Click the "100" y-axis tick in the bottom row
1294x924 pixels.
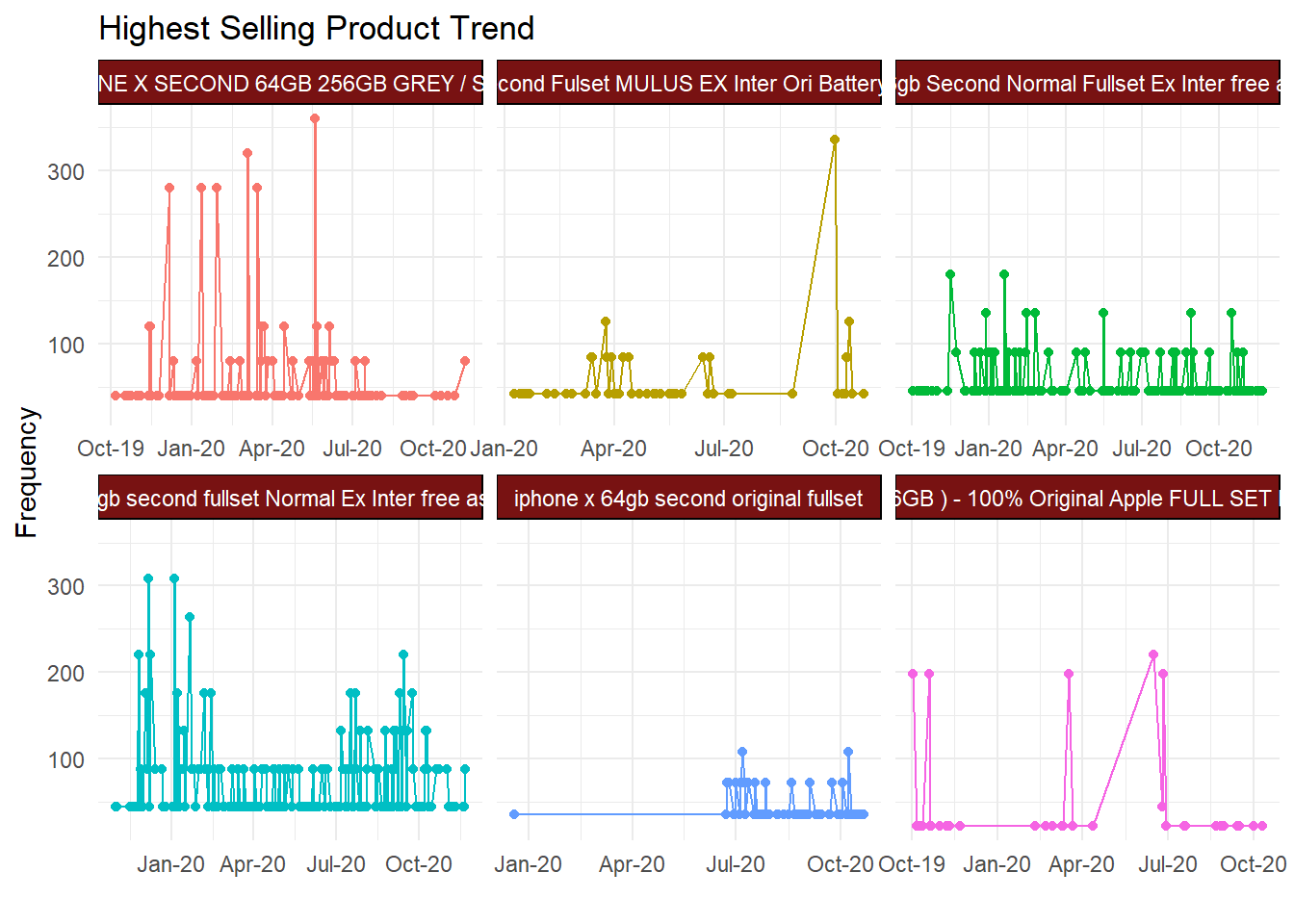[65, 760]
